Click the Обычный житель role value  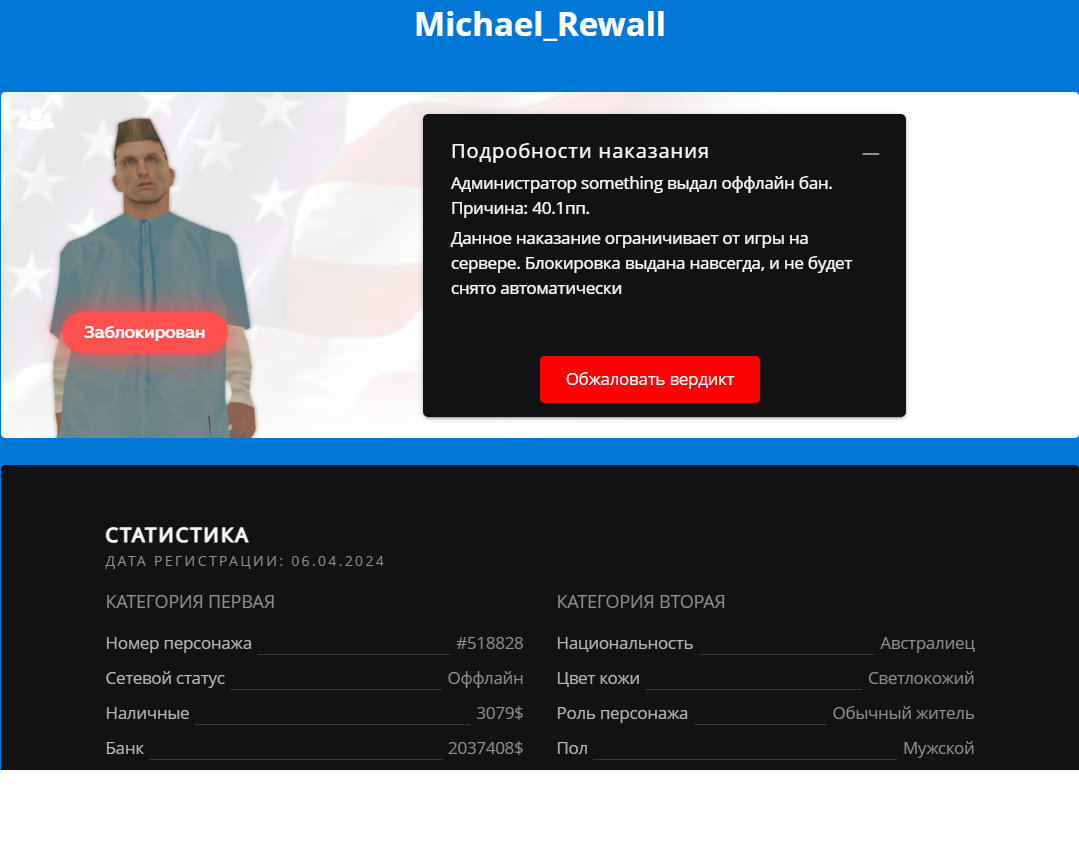pyautogui.click(x=903, y=713)
